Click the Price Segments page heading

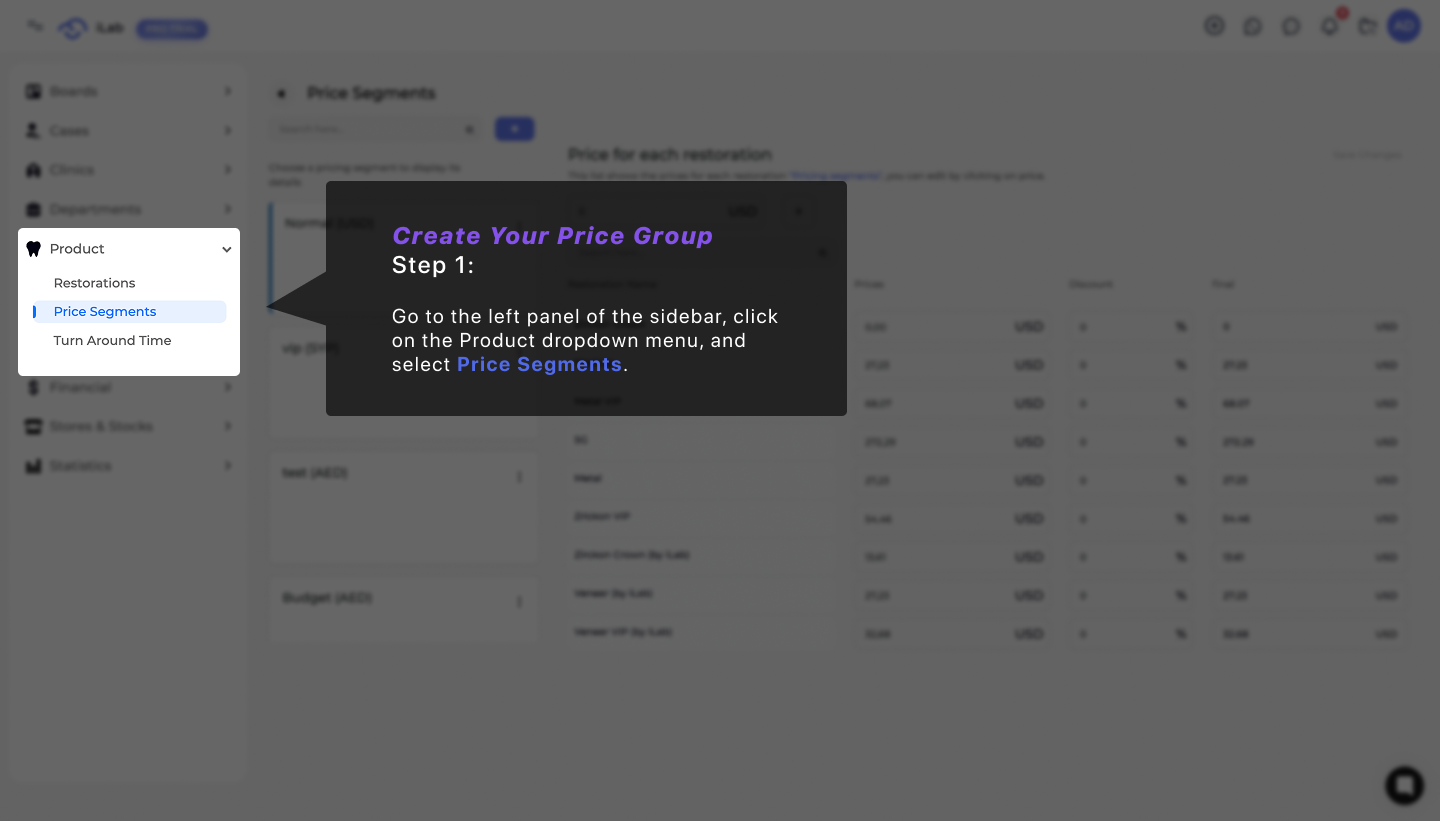[371, 93]
